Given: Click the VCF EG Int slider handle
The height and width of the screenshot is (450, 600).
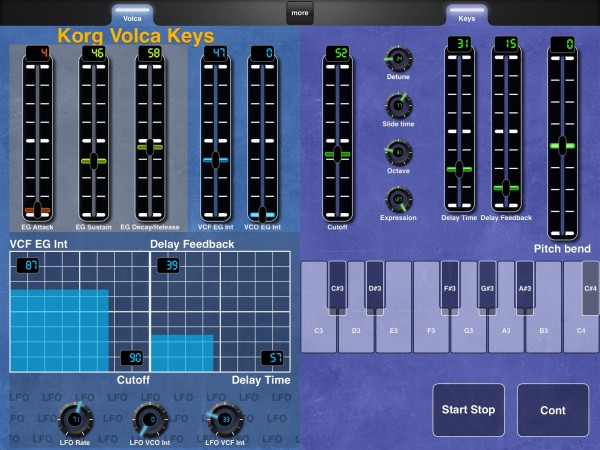Looking at the screenshot, I should [215, 160].
